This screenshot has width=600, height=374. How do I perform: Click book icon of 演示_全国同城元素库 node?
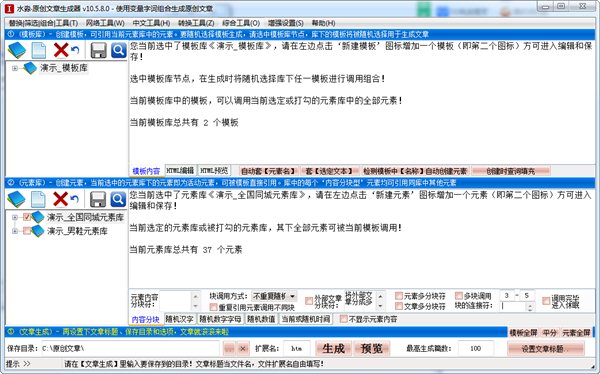point(38,217)
